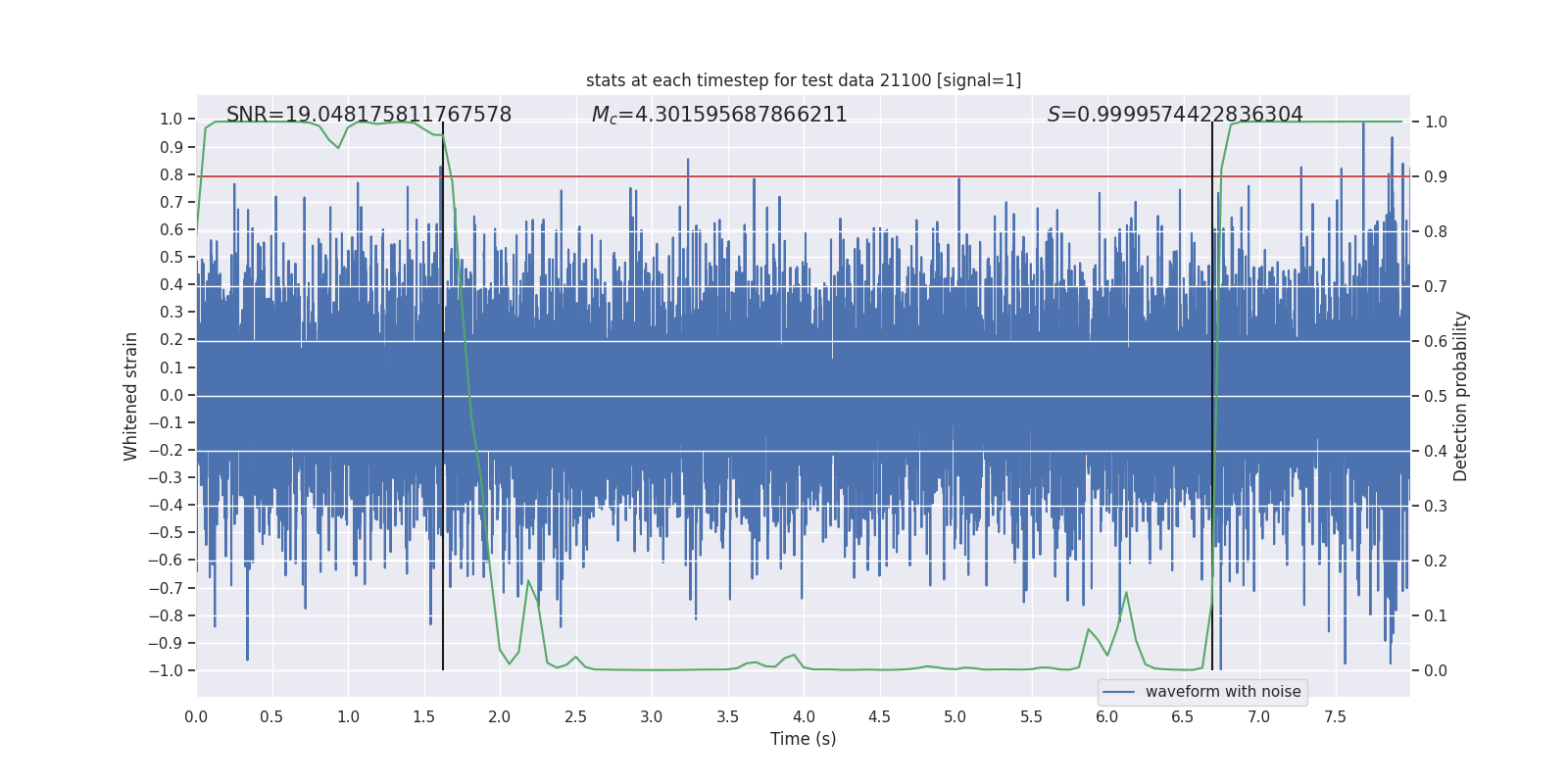Screen dimensions: 1568x784
Task: Click the Mc=4.301595687866211 chirp mass annotation
Action: pyautogui.click(x=719, y=115)
